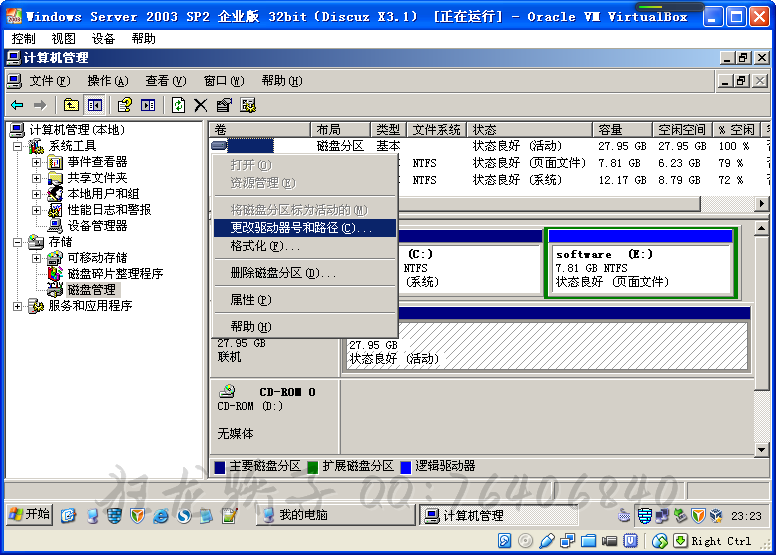Viewport: 776px width, 555px height.
Task: Click the volume list horizontal scroll right arrow
Action: [761, 203]
